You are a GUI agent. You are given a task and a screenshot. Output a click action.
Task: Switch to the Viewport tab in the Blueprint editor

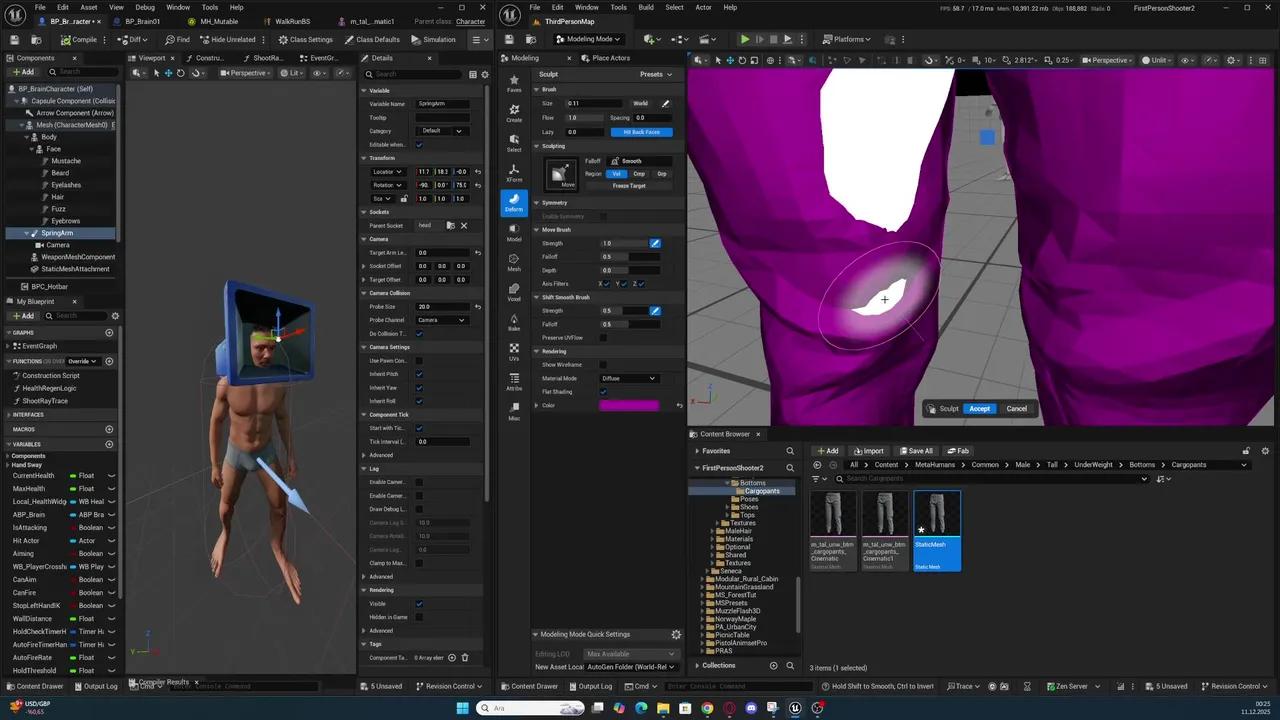pos(150,58)
